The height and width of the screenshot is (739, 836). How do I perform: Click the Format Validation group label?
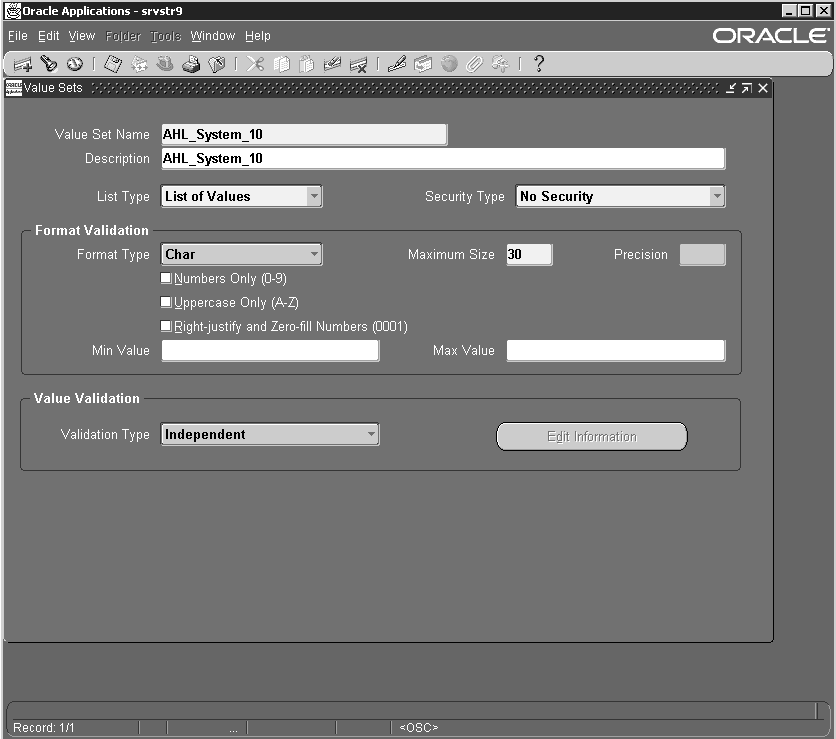tap(92, 230)
